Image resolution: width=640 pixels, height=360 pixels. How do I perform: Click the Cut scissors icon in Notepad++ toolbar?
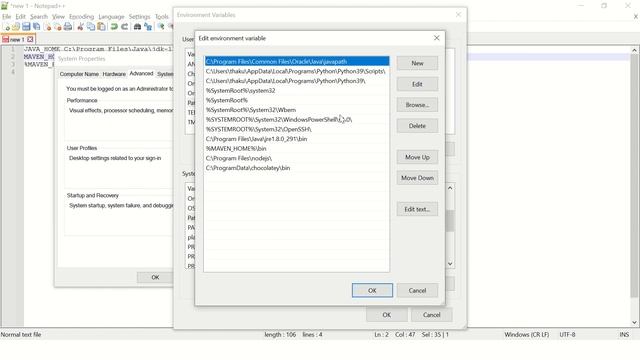point(80,27)
